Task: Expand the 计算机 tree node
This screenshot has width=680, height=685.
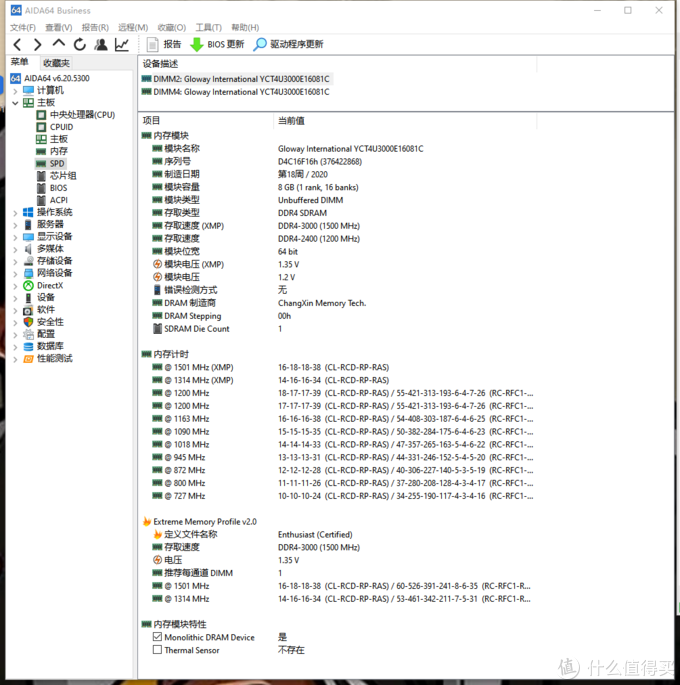Action: pyautogui.click(x=15, y=91)
